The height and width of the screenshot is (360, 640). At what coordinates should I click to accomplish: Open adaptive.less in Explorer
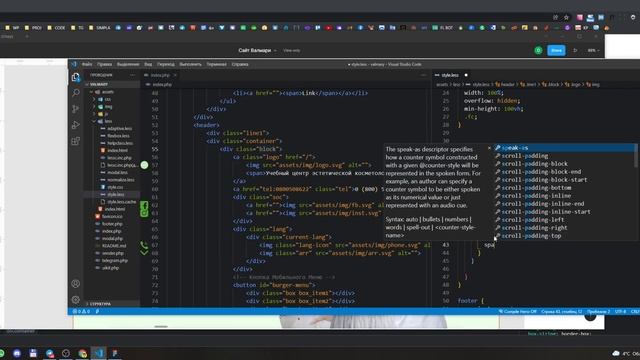[x=119, y=129]
